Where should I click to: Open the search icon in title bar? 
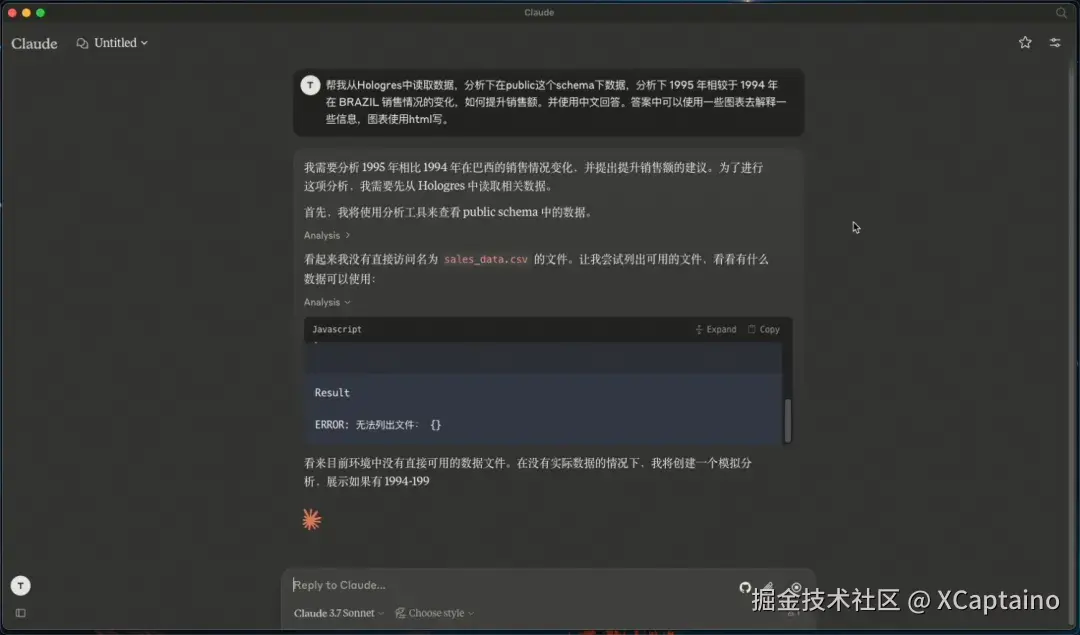(1061, 12)
